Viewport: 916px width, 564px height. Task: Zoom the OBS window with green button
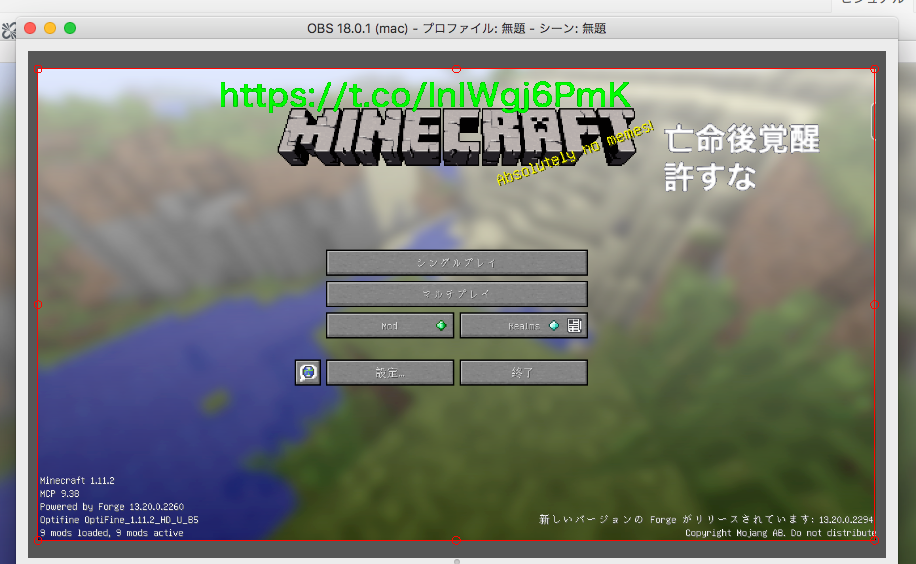(70, 28)
